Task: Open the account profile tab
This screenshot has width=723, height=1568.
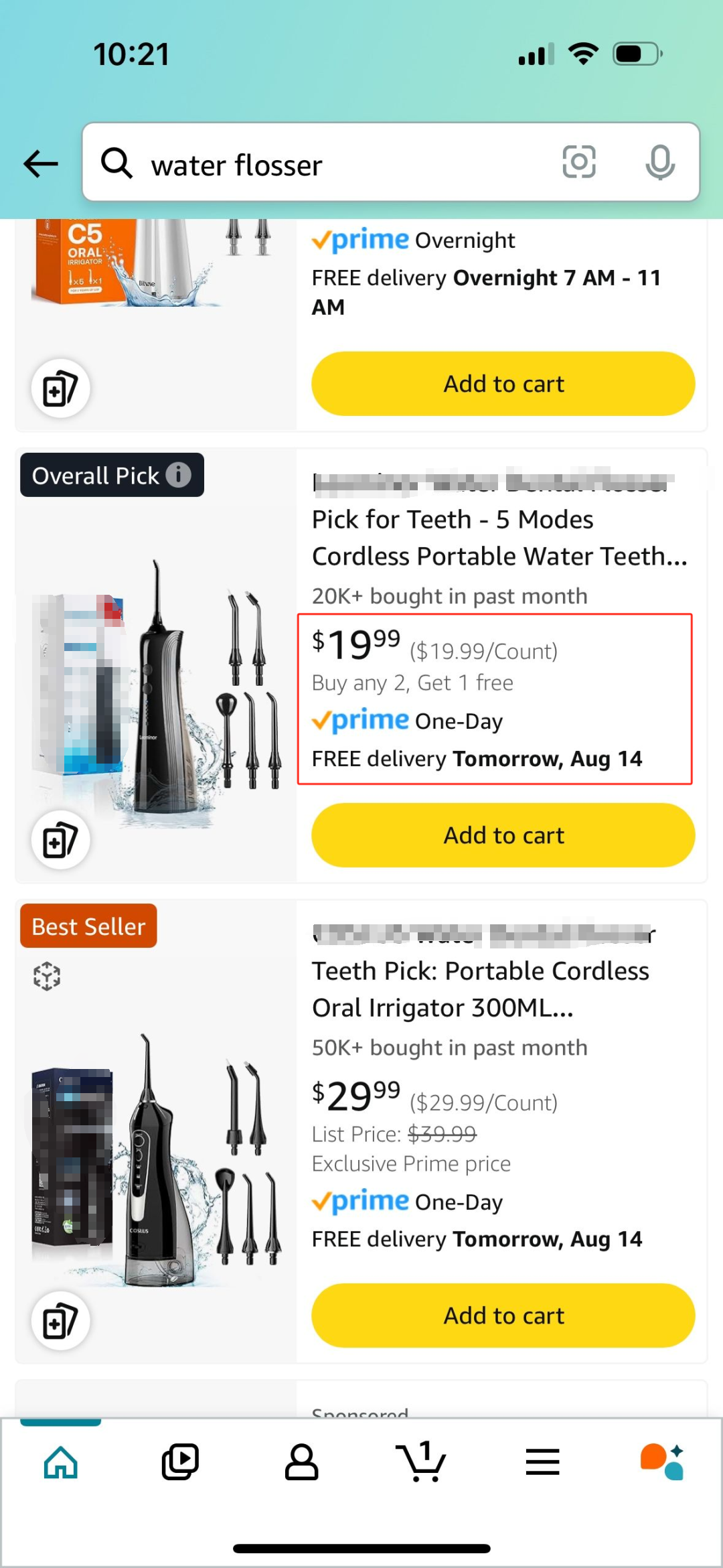Action: [x=301, y=1462]
